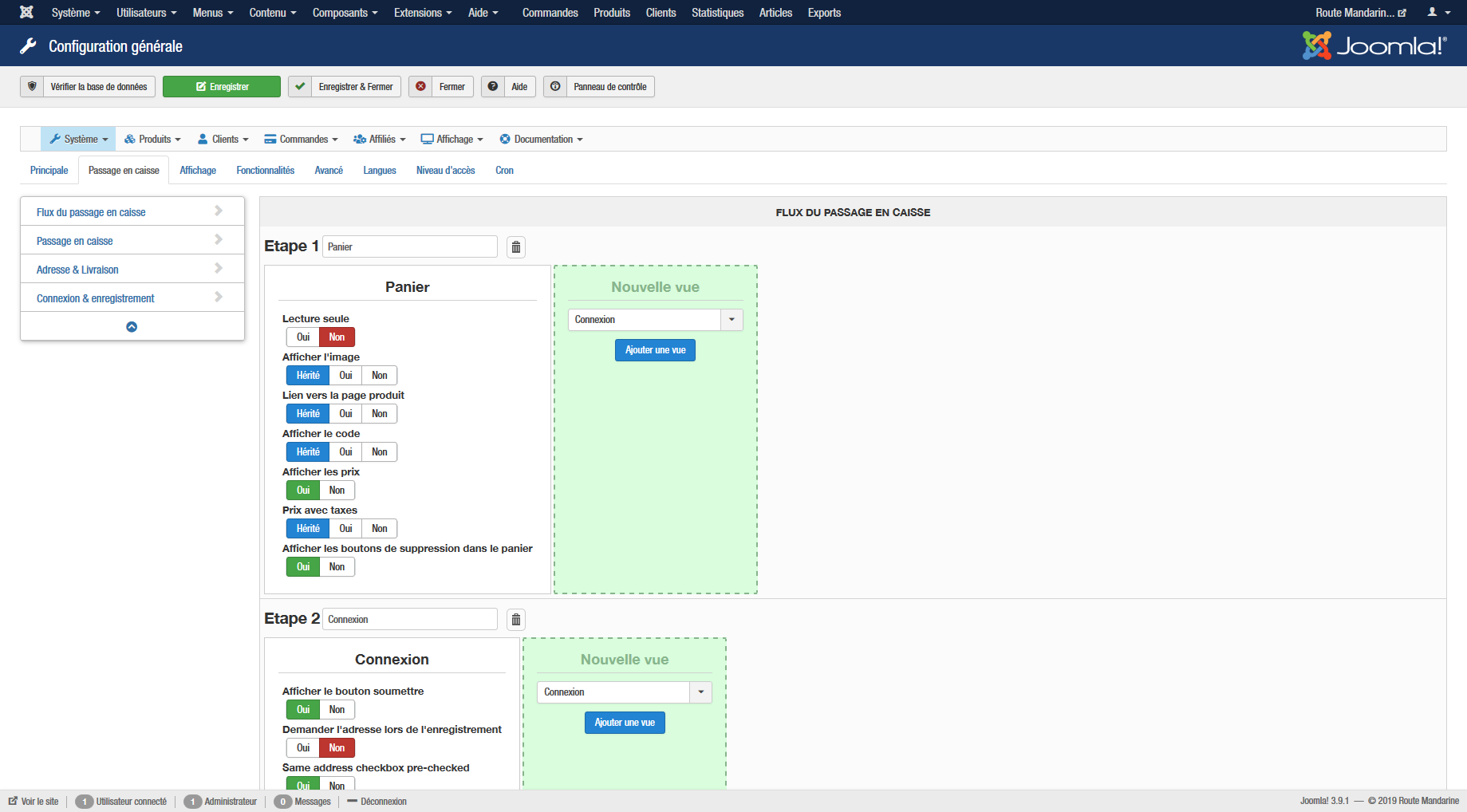Click Ajouter une vue in Etape 2

(x=625, y=722)
